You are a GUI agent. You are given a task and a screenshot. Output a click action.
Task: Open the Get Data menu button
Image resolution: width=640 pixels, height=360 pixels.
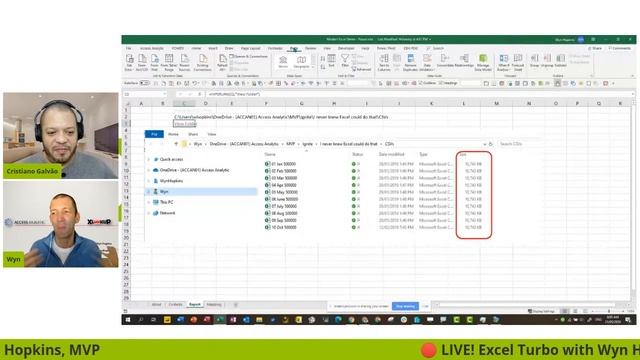129,62
